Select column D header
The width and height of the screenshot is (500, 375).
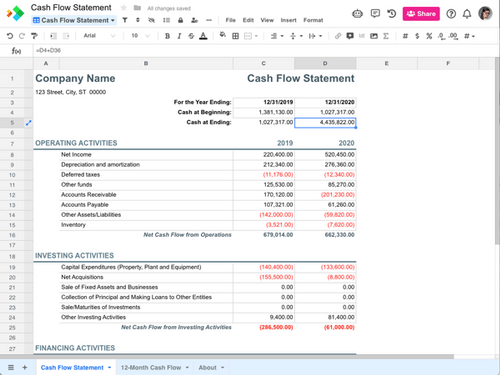pos(325,63)
